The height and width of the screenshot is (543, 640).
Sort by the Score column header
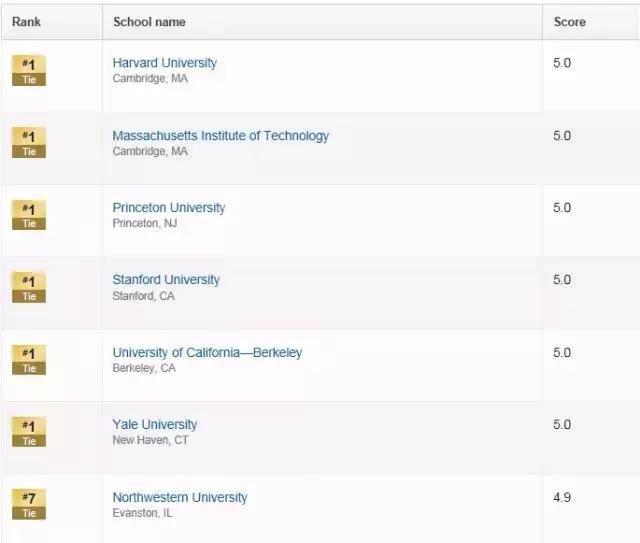pos(570,22)
